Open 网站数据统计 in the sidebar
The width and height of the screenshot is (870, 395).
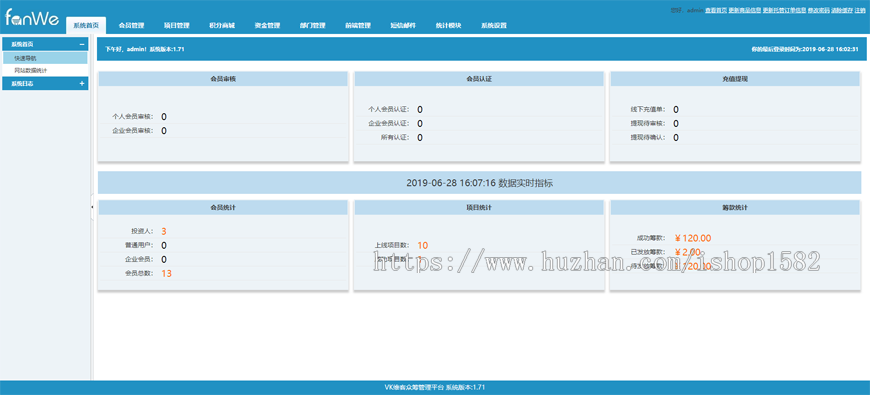(45, 70)
